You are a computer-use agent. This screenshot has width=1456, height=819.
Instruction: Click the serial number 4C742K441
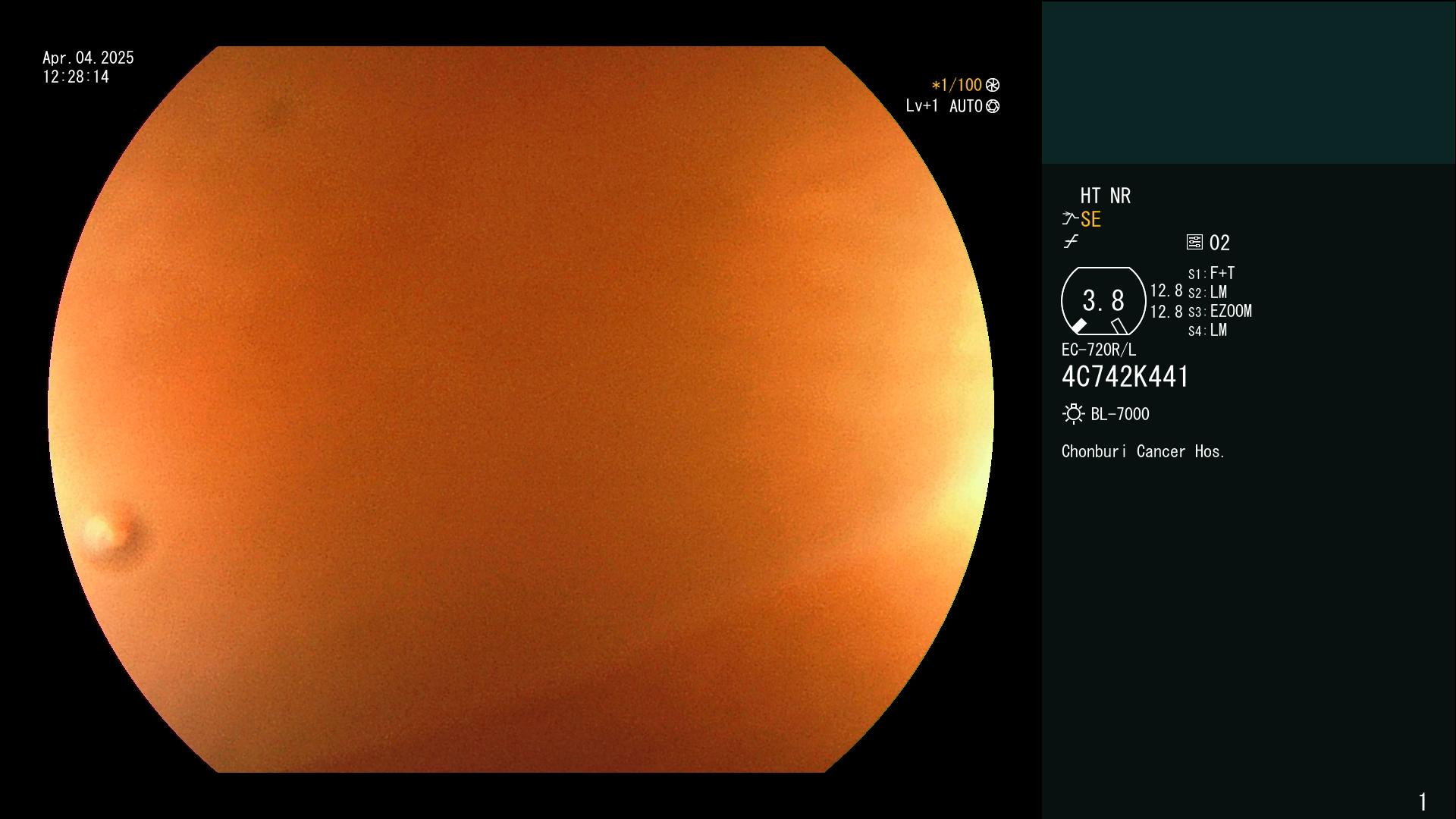(1125, 377)
